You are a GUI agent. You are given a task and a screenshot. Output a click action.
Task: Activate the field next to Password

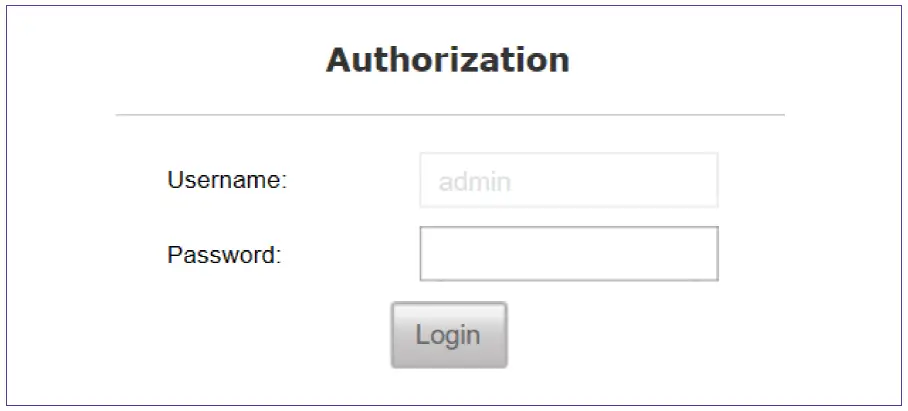tap(568, 254)
